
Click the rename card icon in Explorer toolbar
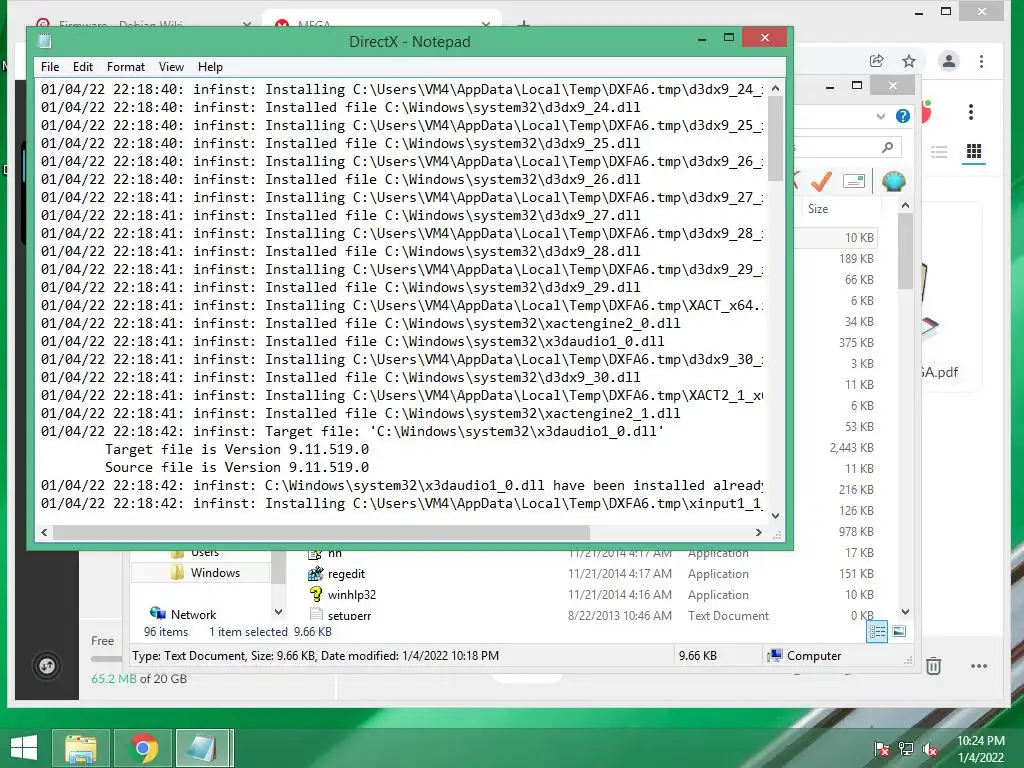pyautogui.click(x=854, y=181)
